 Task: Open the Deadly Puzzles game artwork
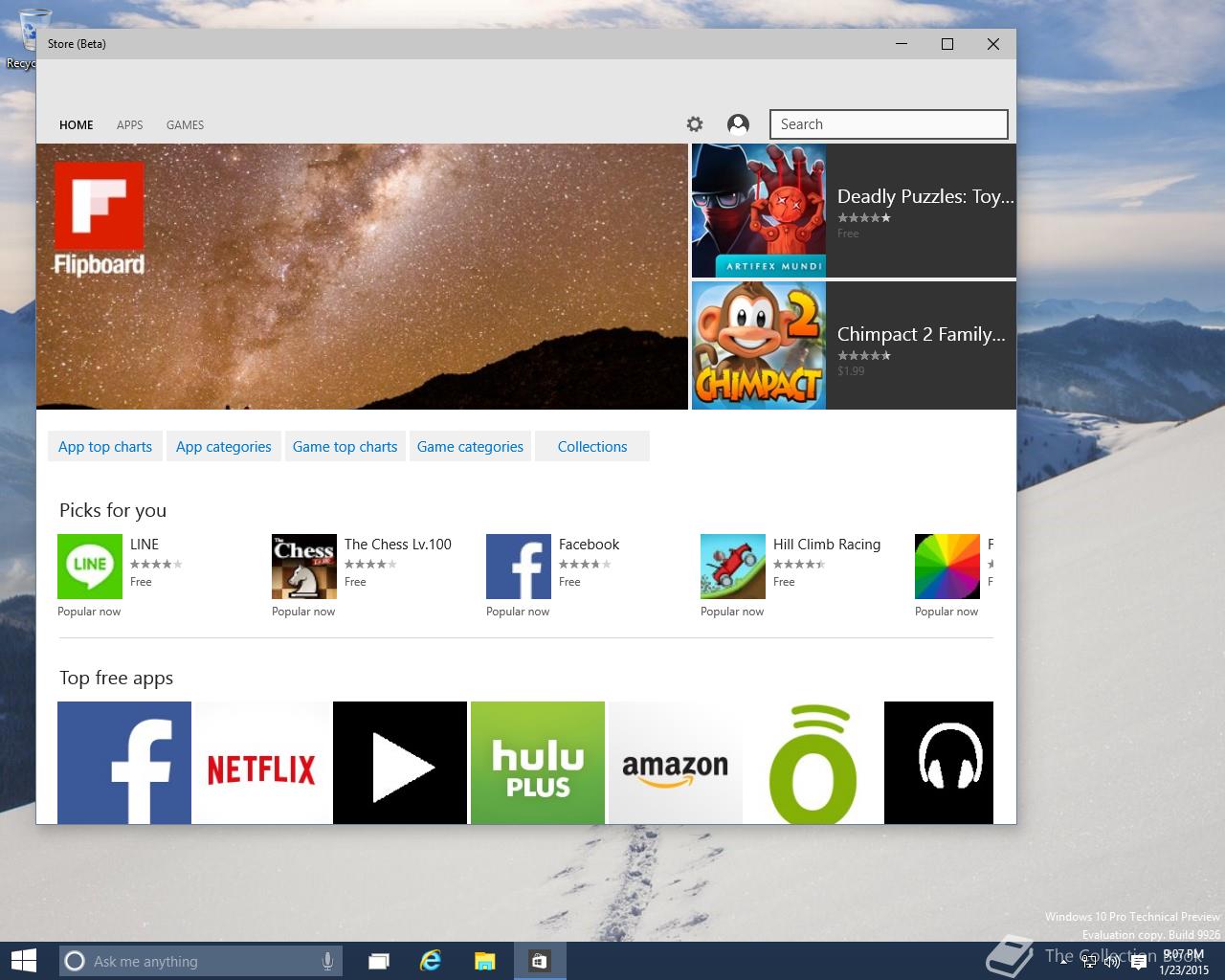pyautogui.click(x=759, y=211)
